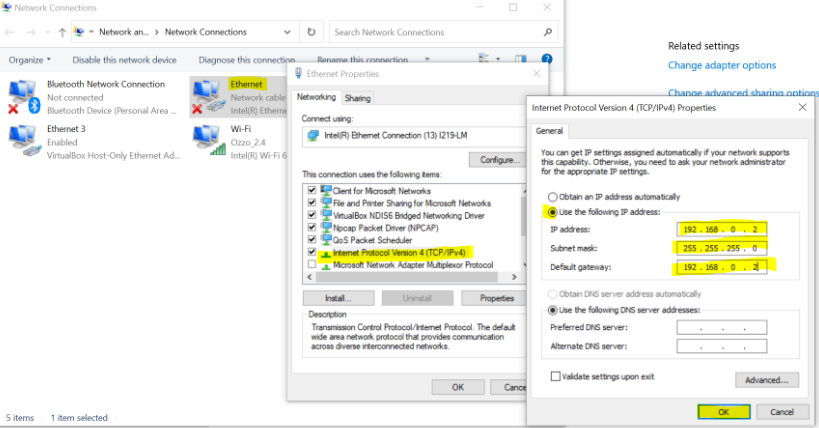
Task: Close the IPv4 Properties dialog
Action: (802, 107)
